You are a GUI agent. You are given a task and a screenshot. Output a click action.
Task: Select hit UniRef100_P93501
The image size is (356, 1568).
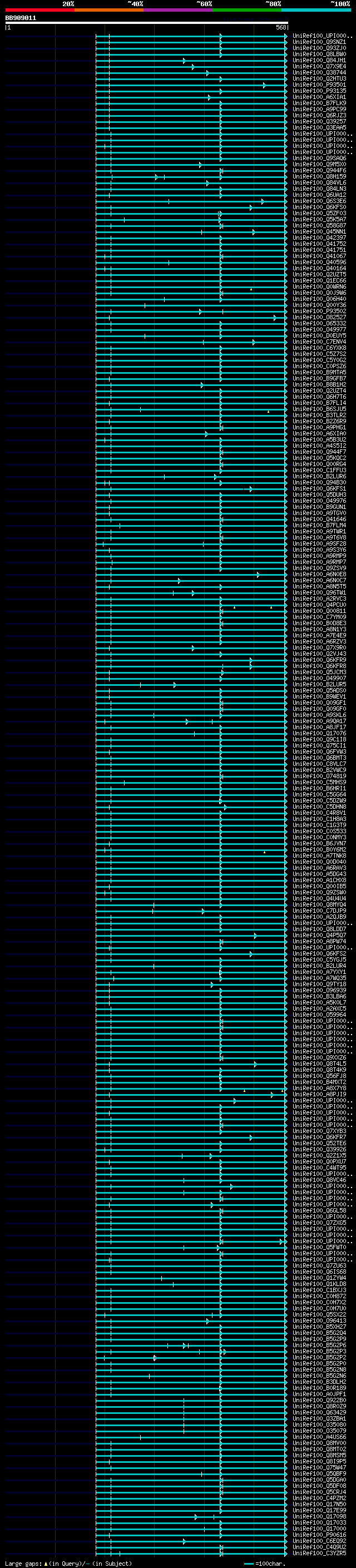pos(319,85)
